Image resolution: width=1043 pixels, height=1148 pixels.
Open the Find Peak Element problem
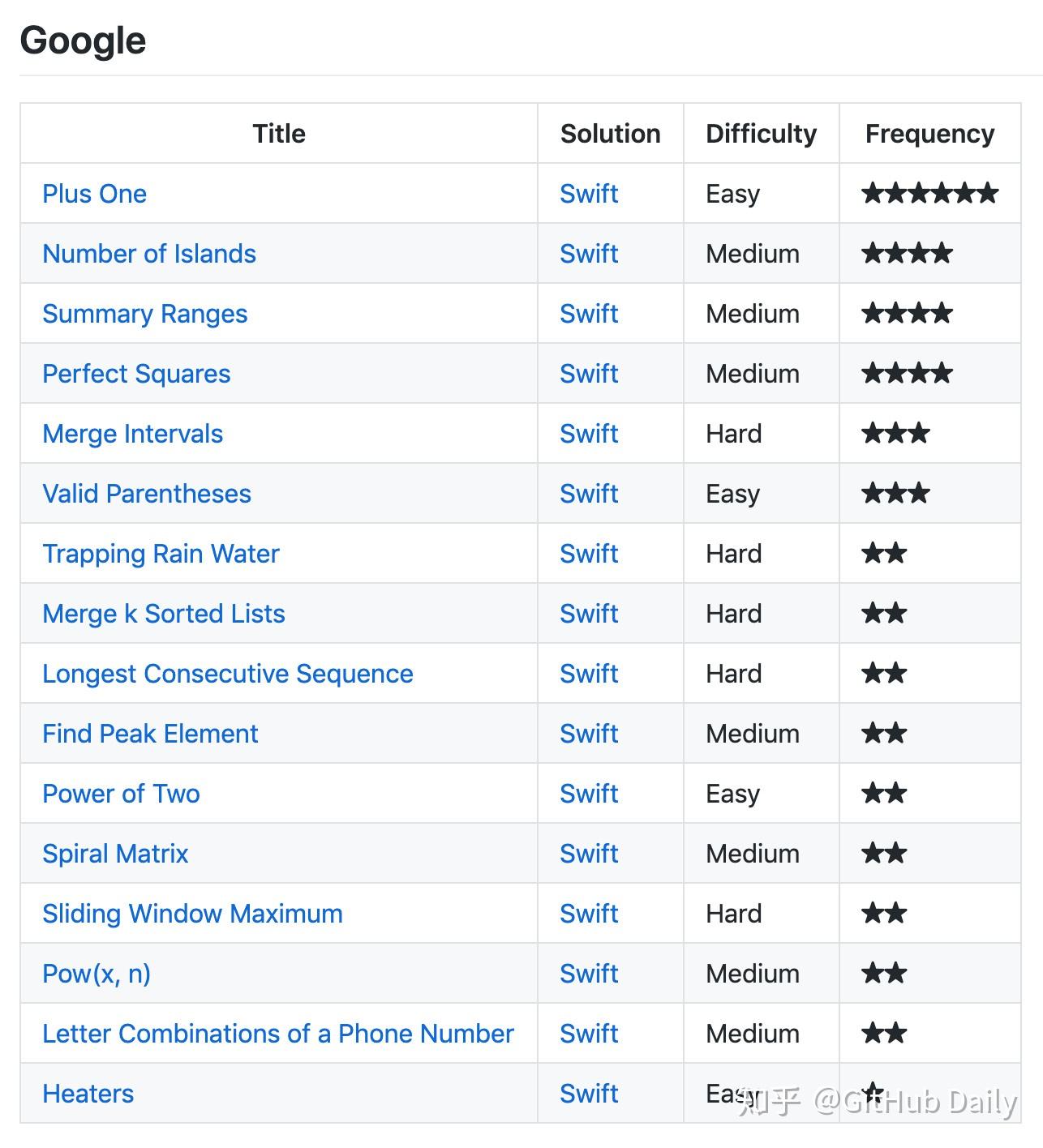150,734
